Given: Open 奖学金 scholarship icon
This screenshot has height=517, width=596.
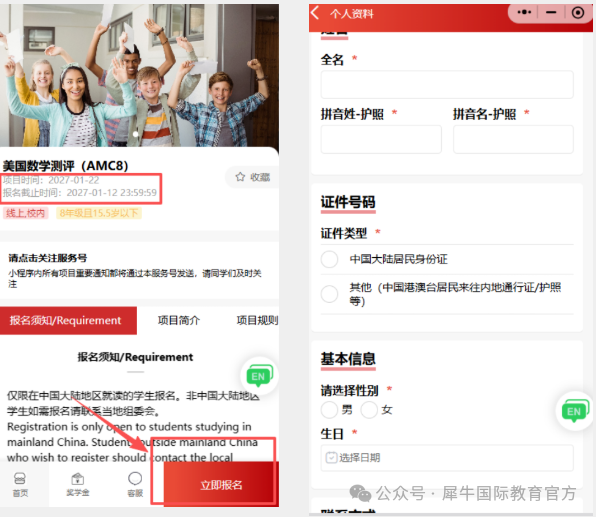Looking at the screenshot, I should coord(78,485).
